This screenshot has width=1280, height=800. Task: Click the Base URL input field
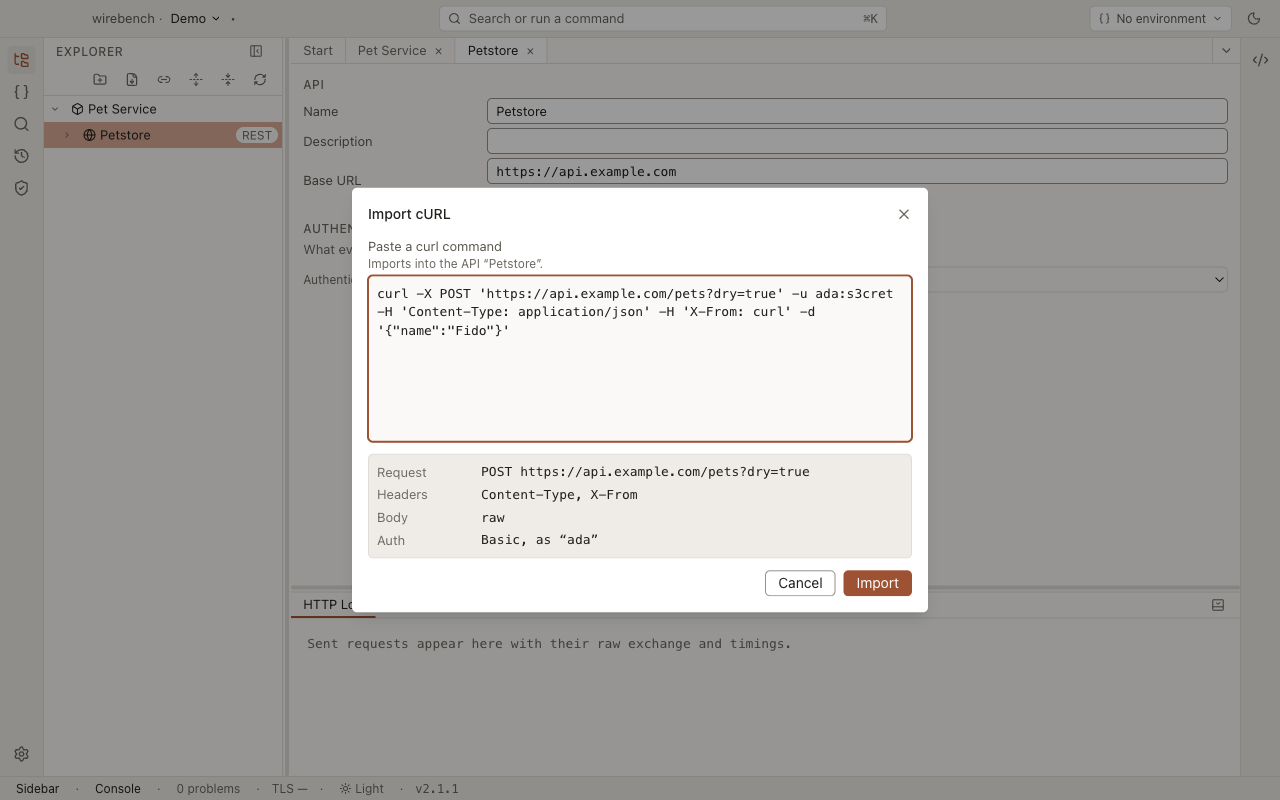pos(857,171)
